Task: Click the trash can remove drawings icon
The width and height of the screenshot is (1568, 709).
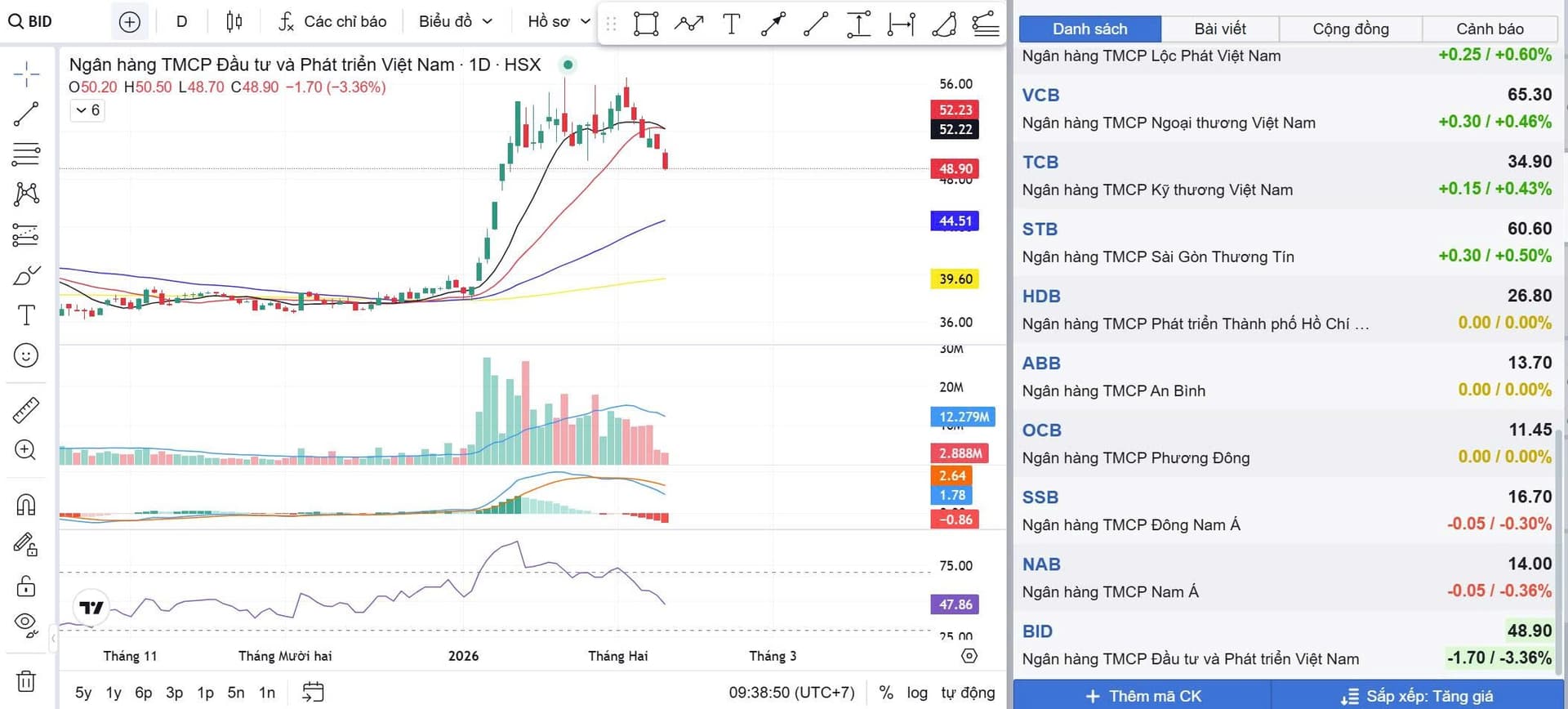Action: click(x=26, y=680)
